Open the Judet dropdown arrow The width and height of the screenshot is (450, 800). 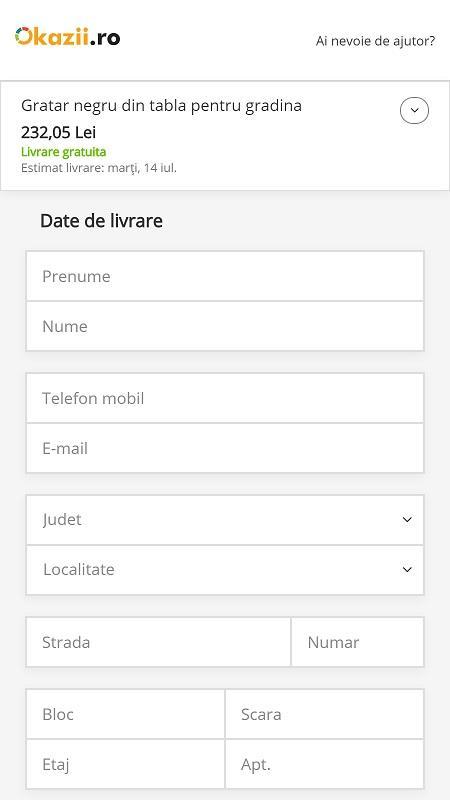click(407, 519)
